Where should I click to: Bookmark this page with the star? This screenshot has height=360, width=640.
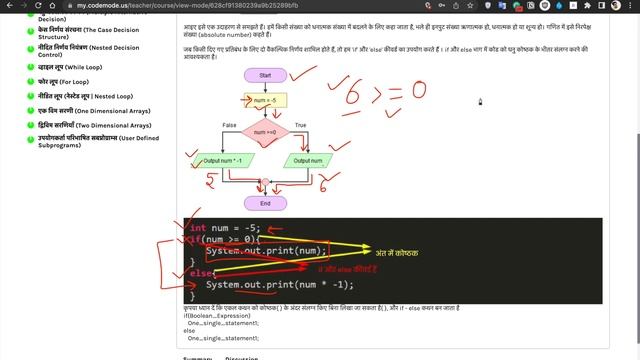tap(470, 5)
